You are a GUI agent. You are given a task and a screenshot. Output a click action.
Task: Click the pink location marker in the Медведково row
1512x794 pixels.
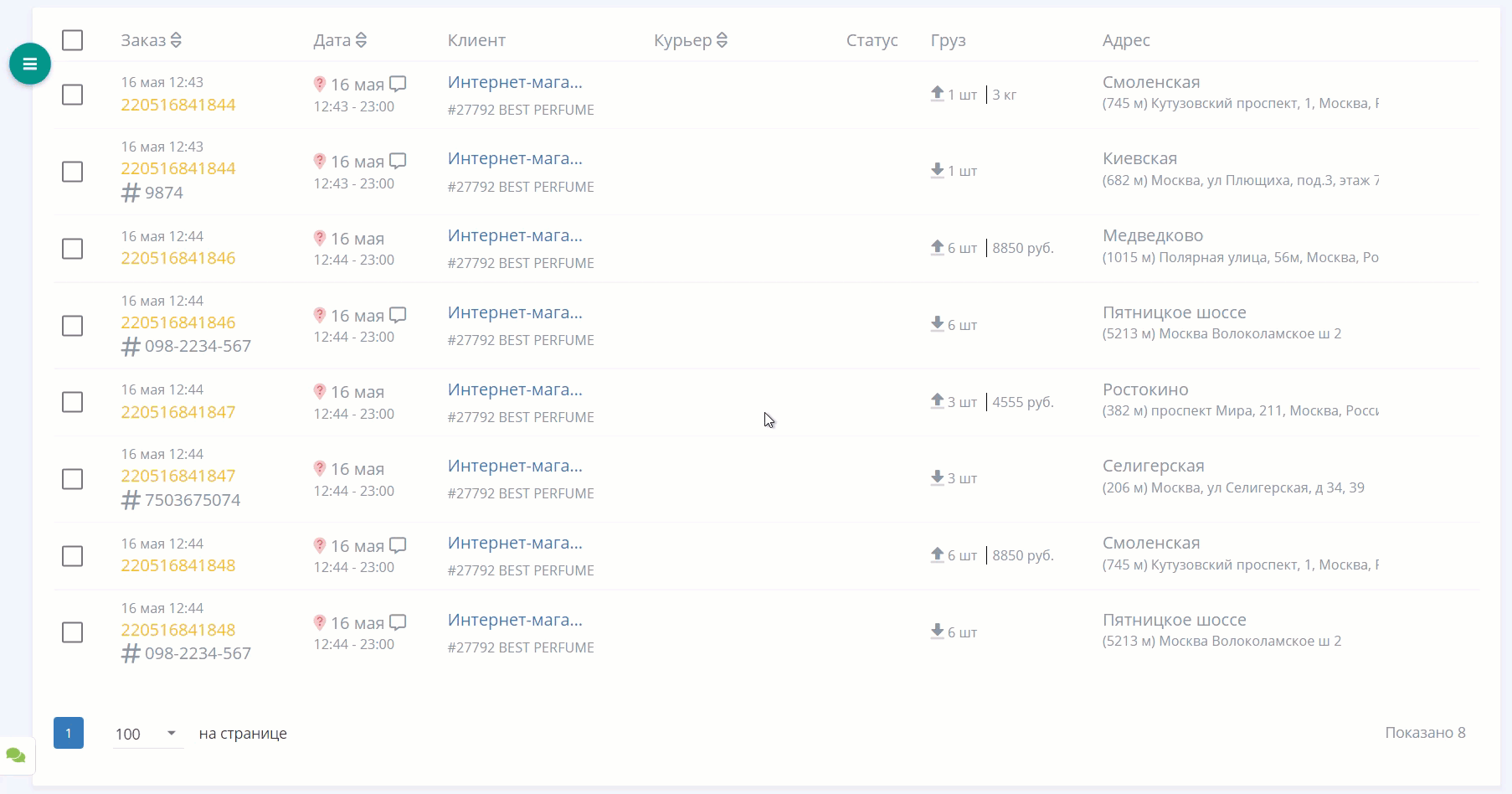point(320,238)
